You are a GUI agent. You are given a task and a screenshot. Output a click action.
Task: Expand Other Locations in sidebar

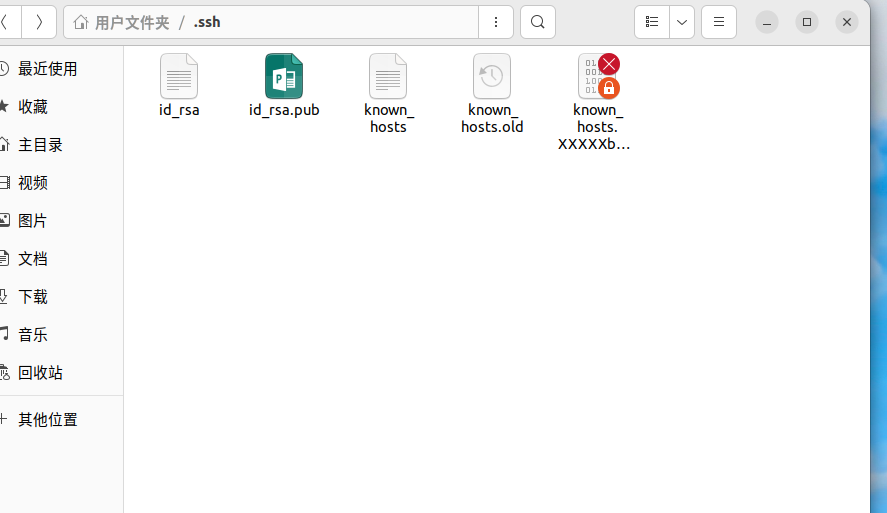tap(47, 420)
